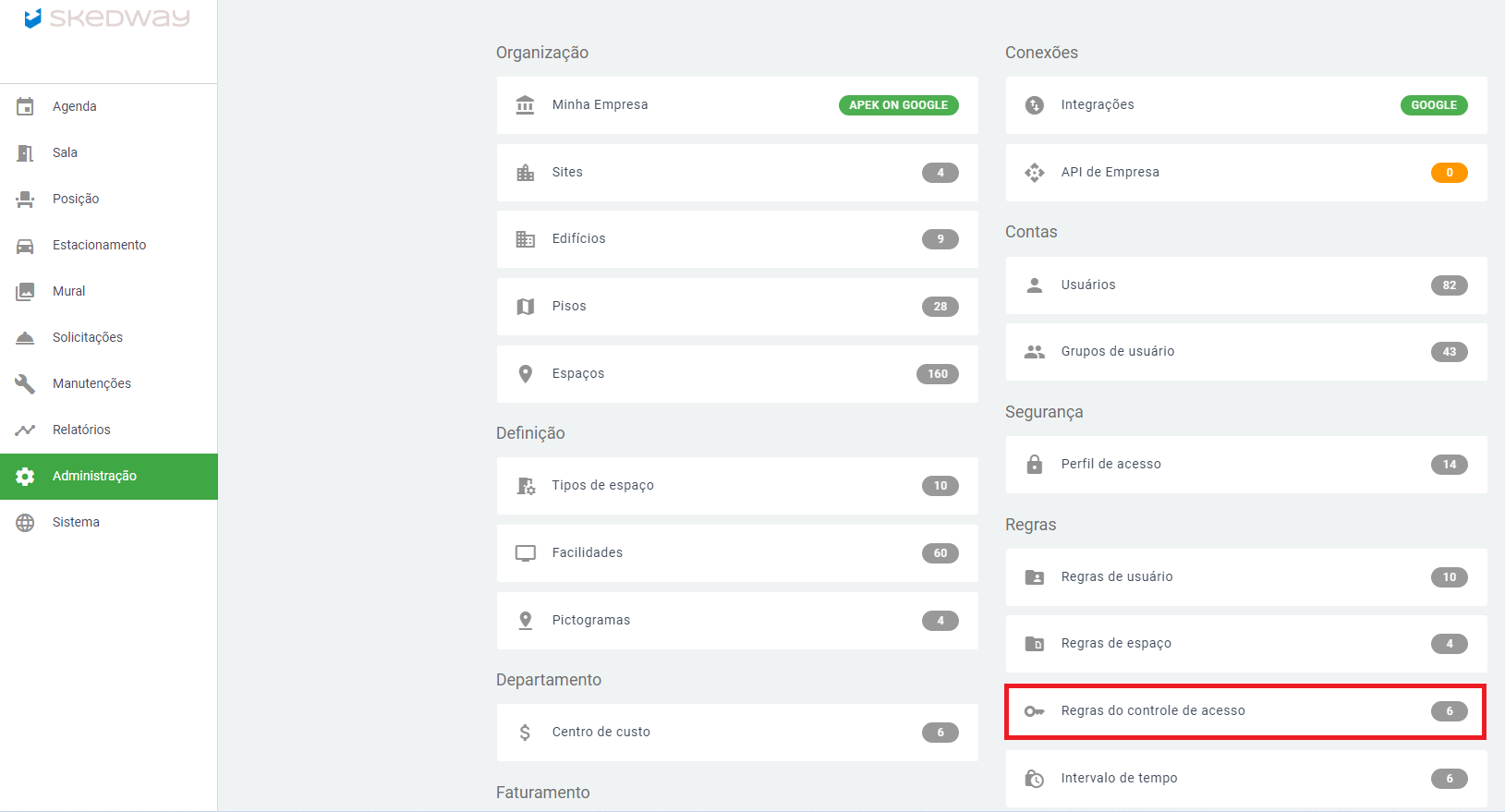
Task: Open the Facilidades list
Action: pyautogui.click(x=736, y=553)
